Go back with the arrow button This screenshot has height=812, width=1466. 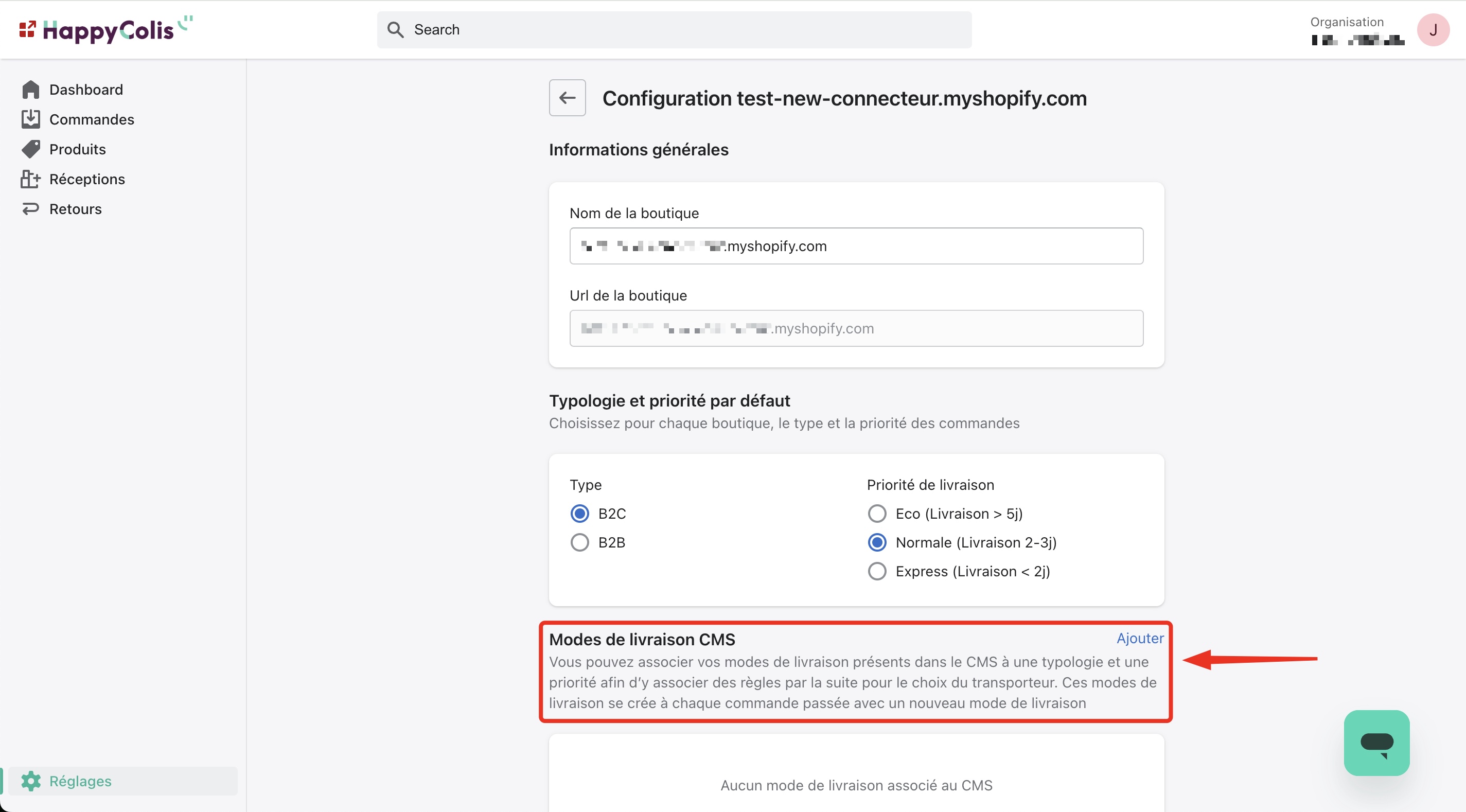point(567,98)
